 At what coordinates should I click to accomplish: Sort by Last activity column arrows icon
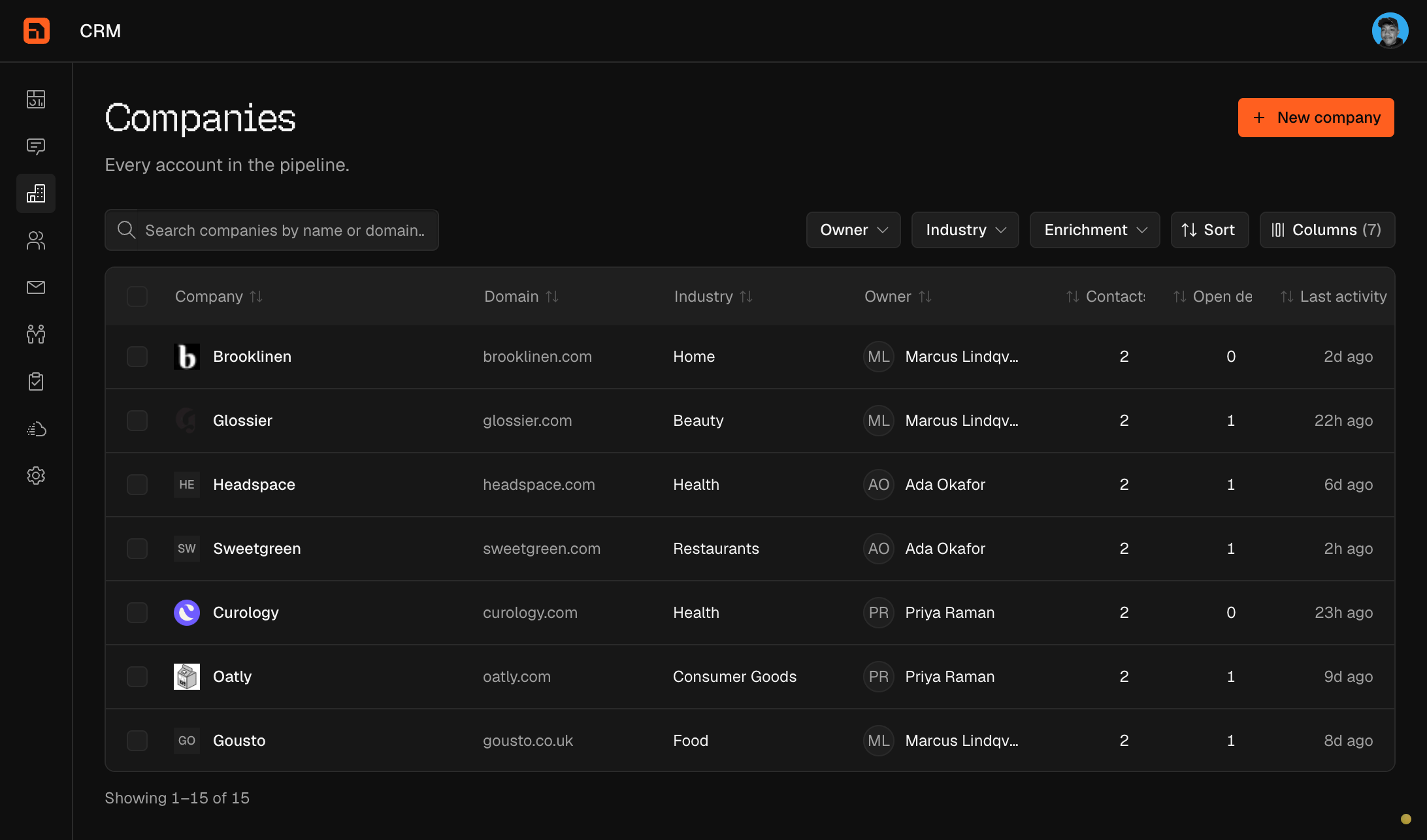point(1287,297)
